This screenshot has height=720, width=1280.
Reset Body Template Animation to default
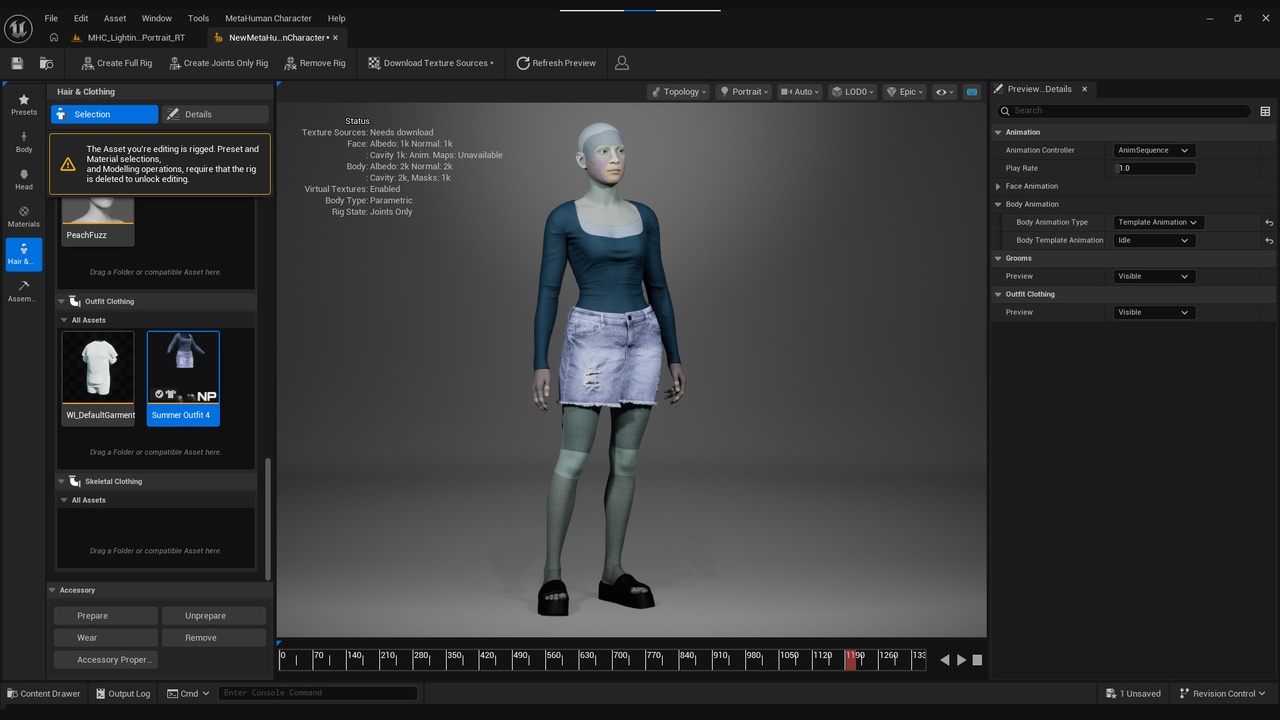pyautogui.click(x=1269, y=241)
